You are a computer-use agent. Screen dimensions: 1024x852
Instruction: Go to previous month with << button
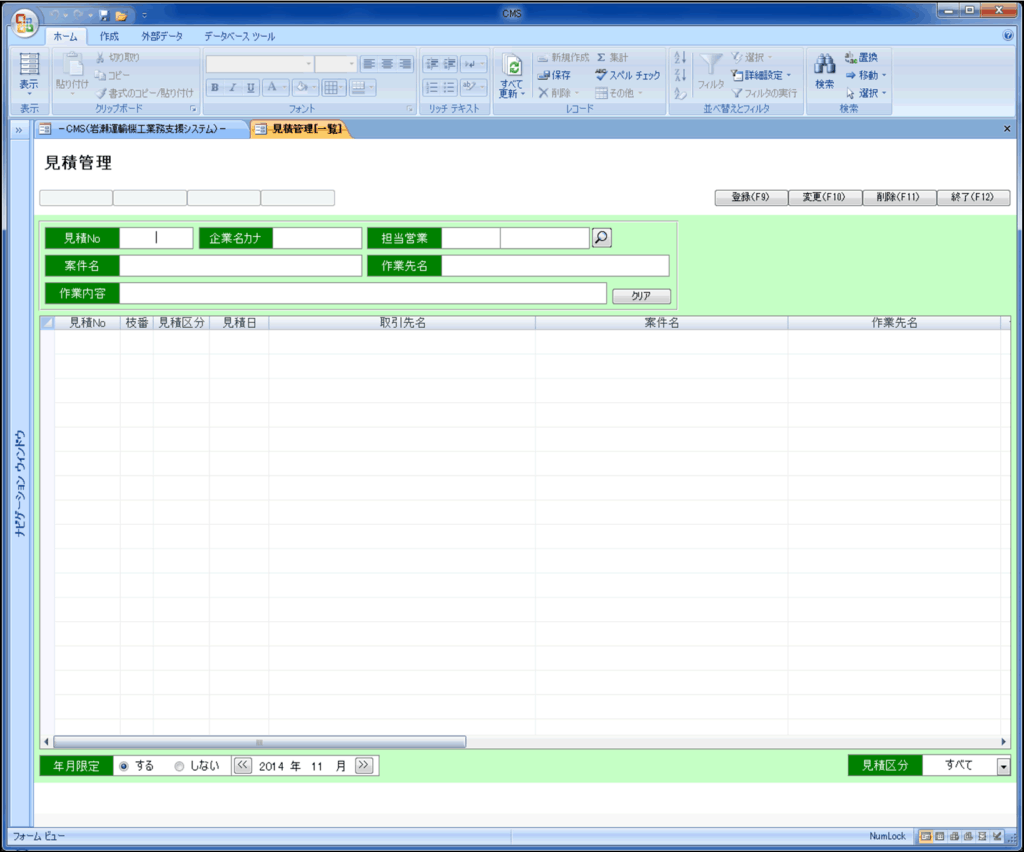242,766
